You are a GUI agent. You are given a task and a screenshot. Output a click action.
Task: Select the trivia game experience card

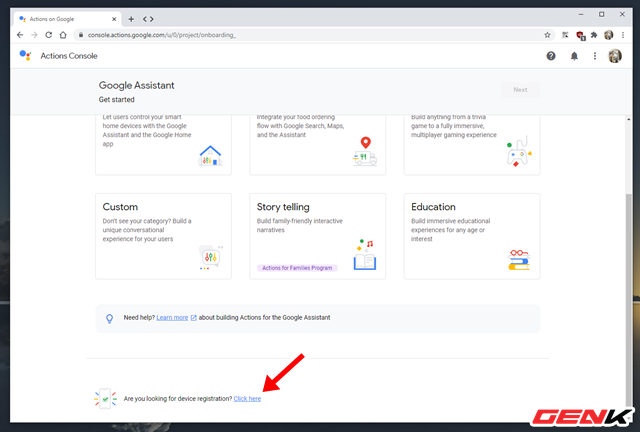coord(472,145)
